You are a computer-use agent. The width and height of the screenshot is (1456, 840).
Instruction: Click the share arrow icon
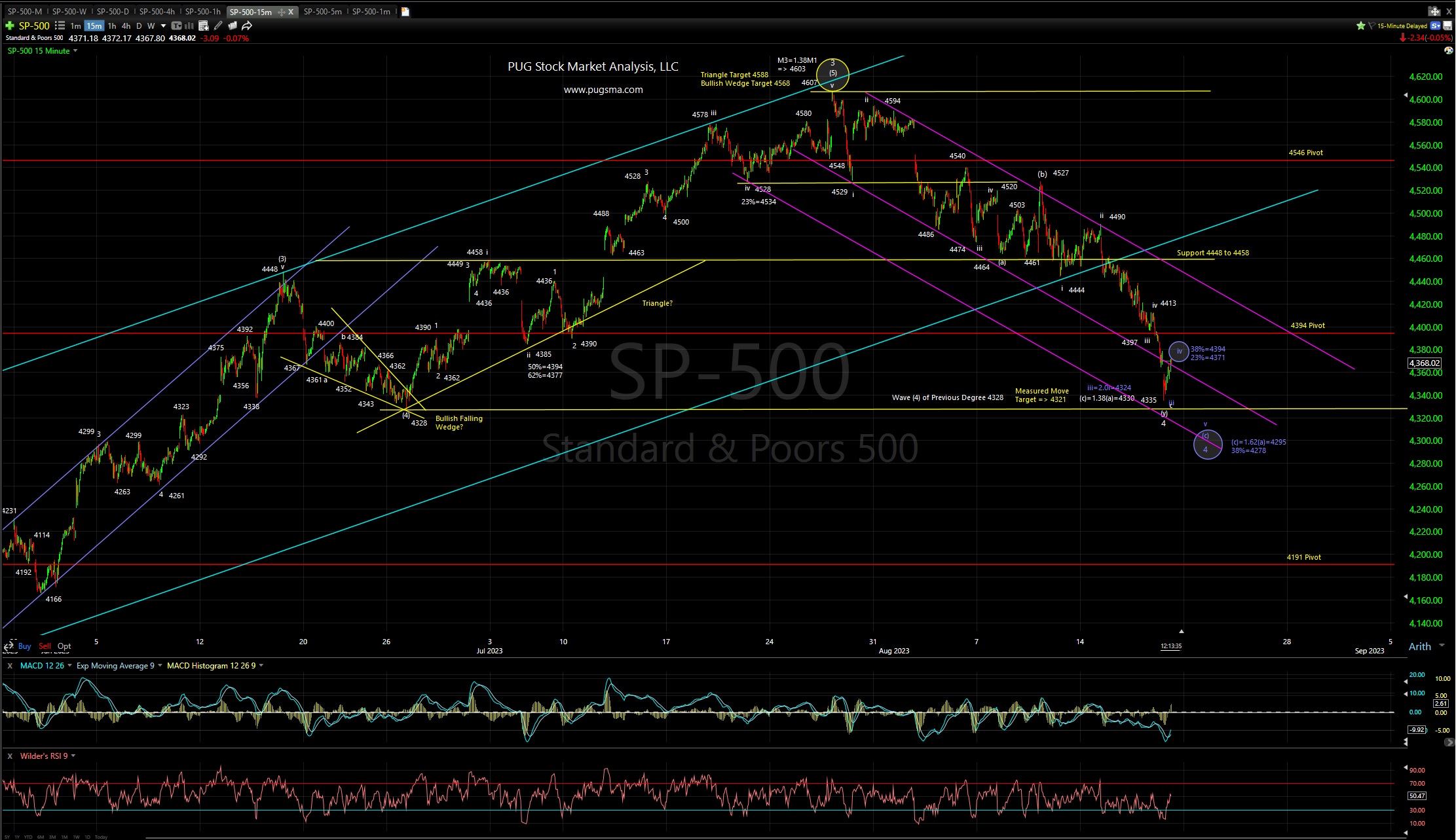(247, 26)
